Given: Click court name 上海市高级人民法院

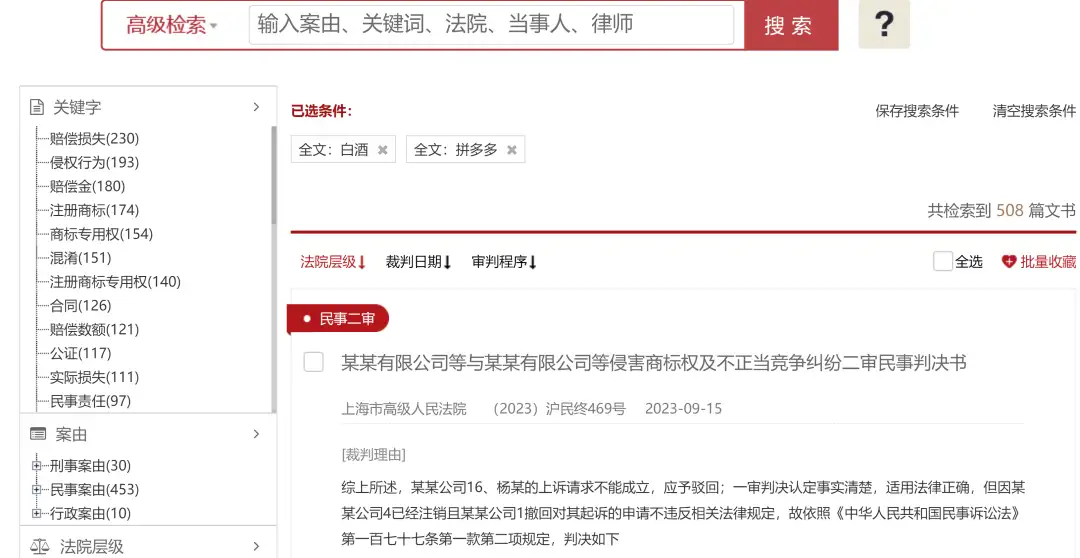Looking at the screenshot, I should click(404, 409).
